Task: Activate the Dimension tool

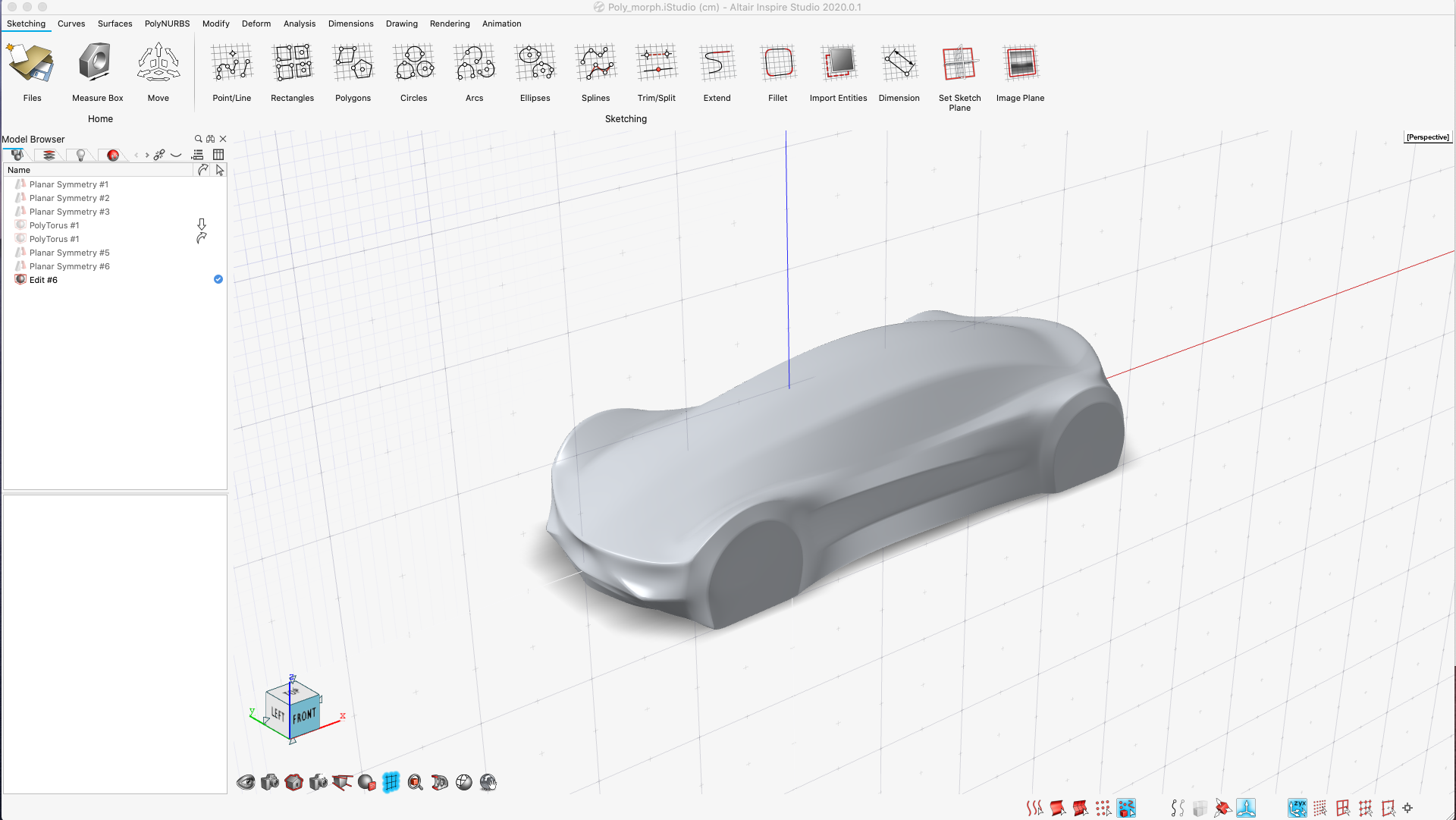Action: point(899,72)
